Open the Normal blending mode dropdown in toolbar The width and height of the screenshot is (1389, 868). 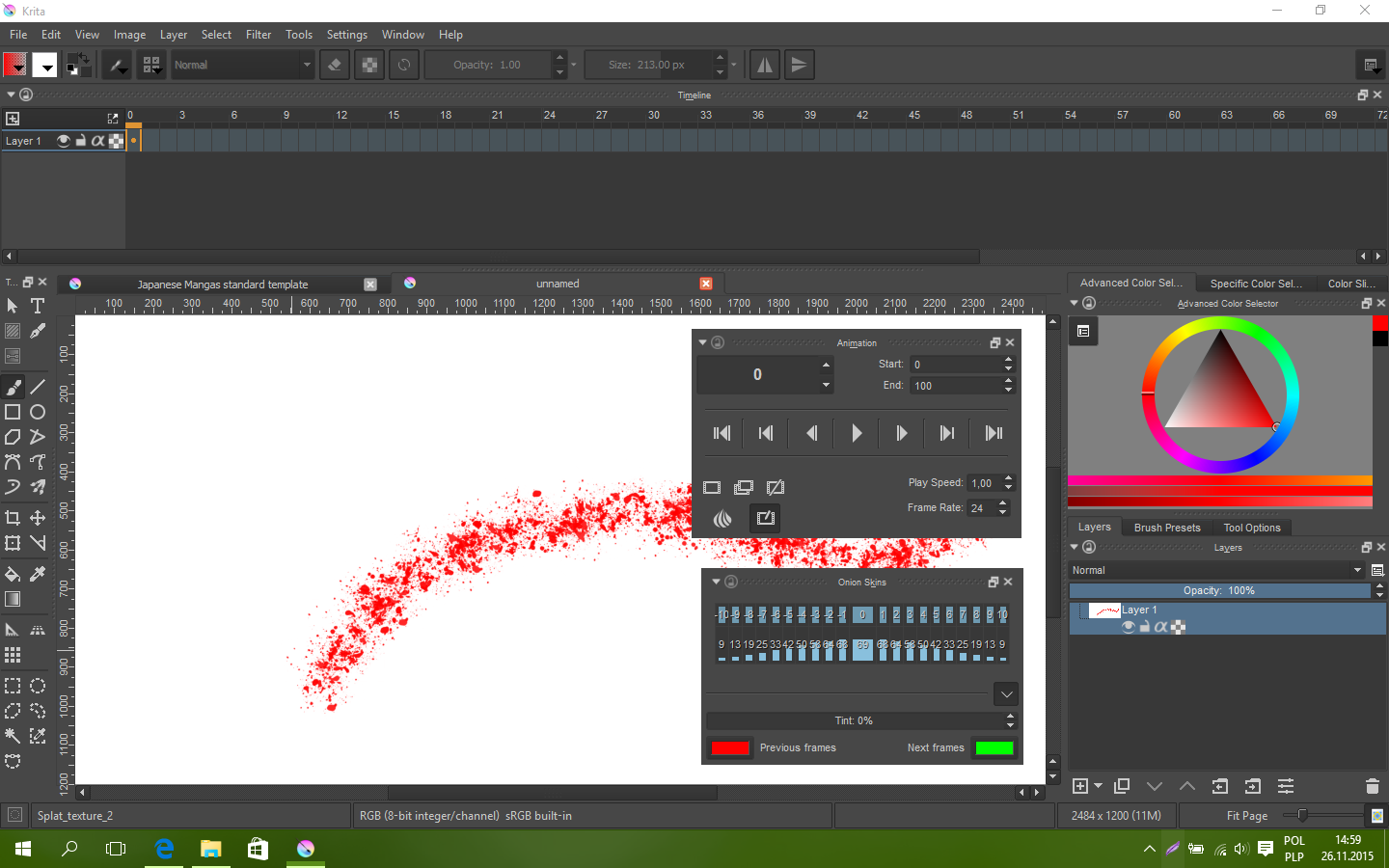(243, 65)
